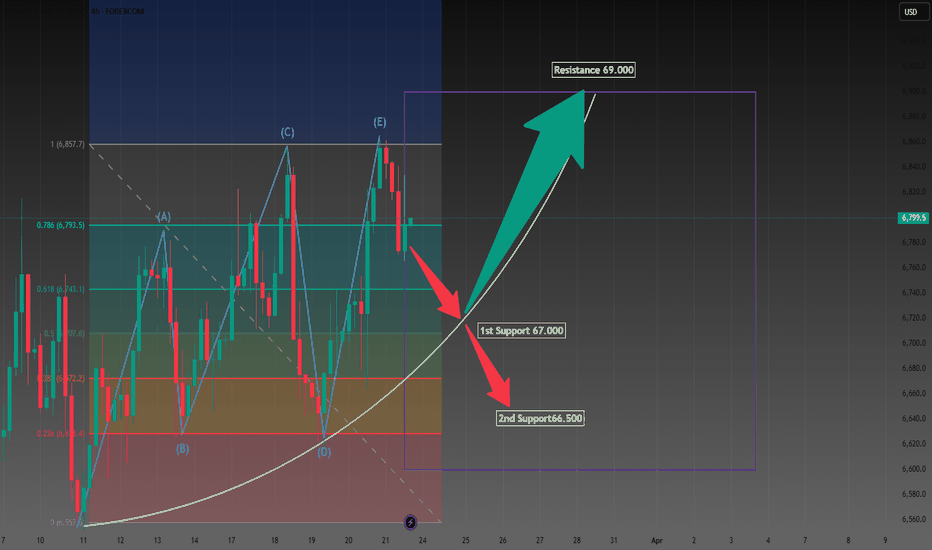Select the wave label (B)
Image resolution: width=932 pixels, height=550 pixels.
[x=182, y=448]
